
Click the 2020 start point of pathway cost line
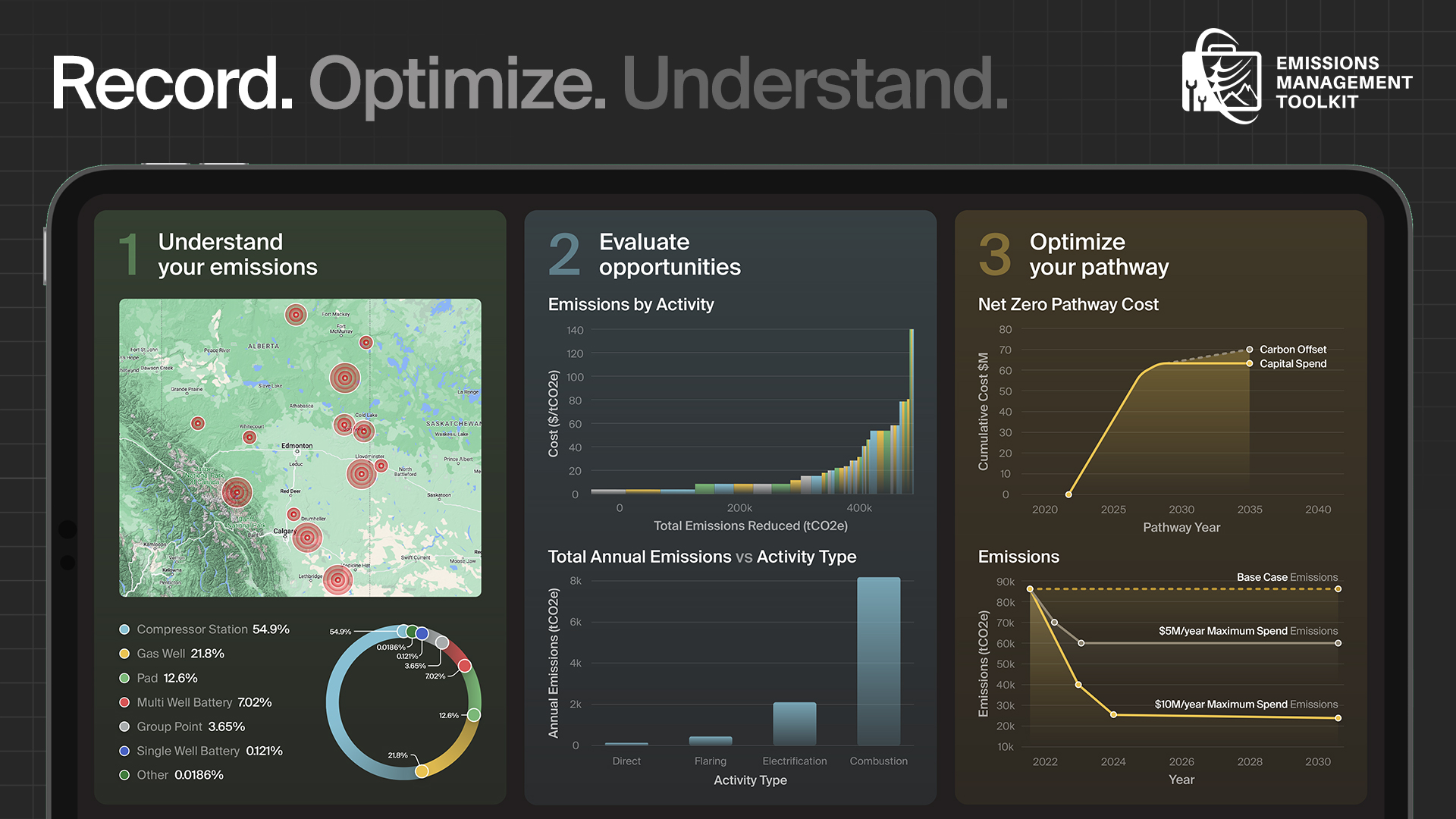tap(1068, 494)
